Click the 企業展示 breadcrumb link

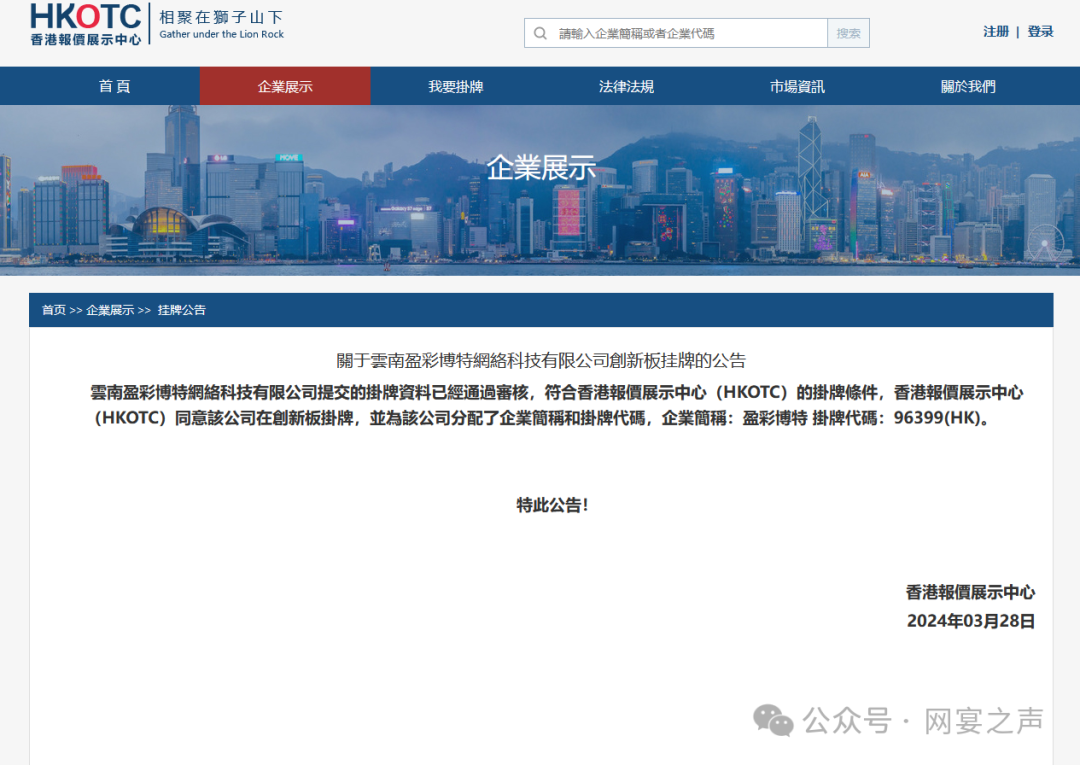[110, 310]
